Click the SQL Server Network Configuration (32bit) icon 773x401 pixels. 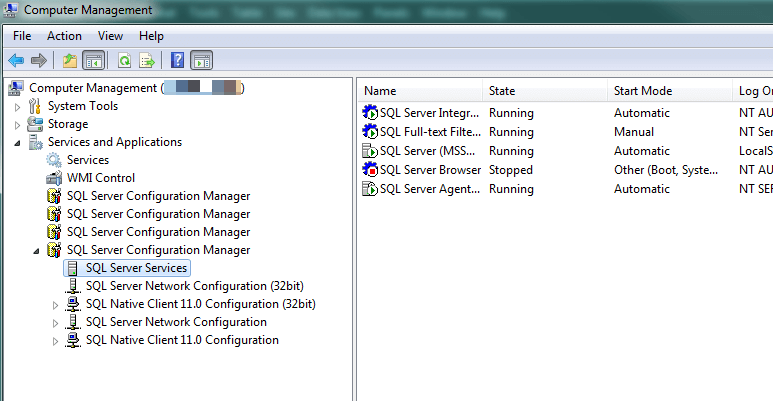pos(73,286)
